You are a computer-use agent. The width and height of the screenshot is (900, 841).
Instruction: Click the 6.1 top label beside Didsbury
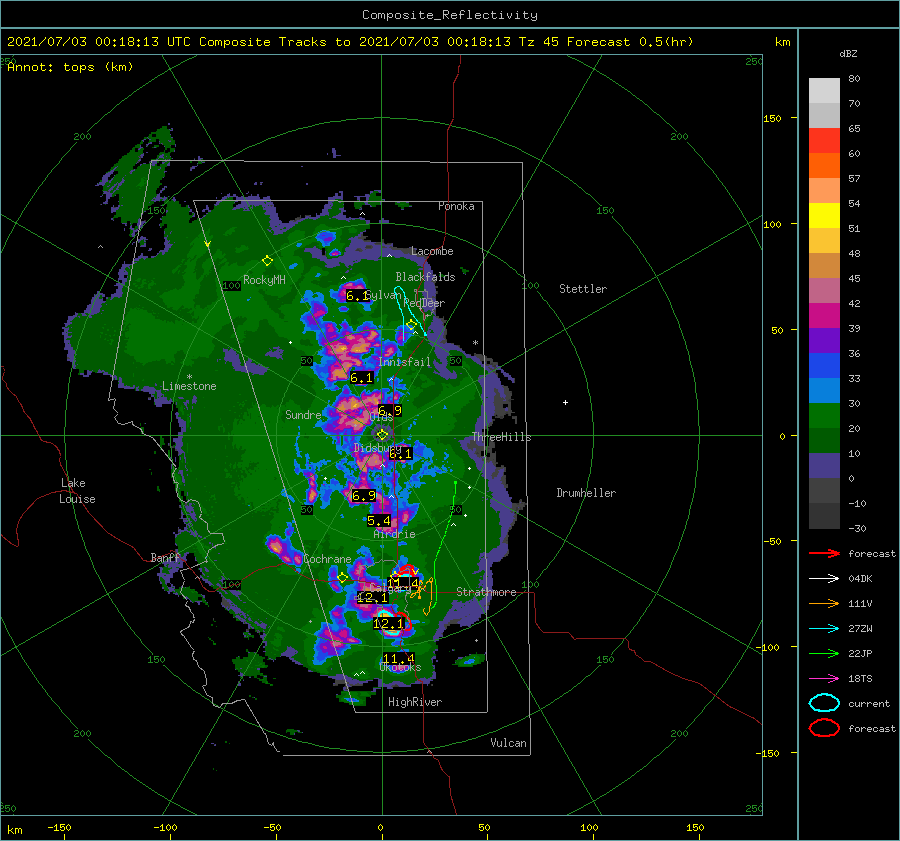click(401, 454)
